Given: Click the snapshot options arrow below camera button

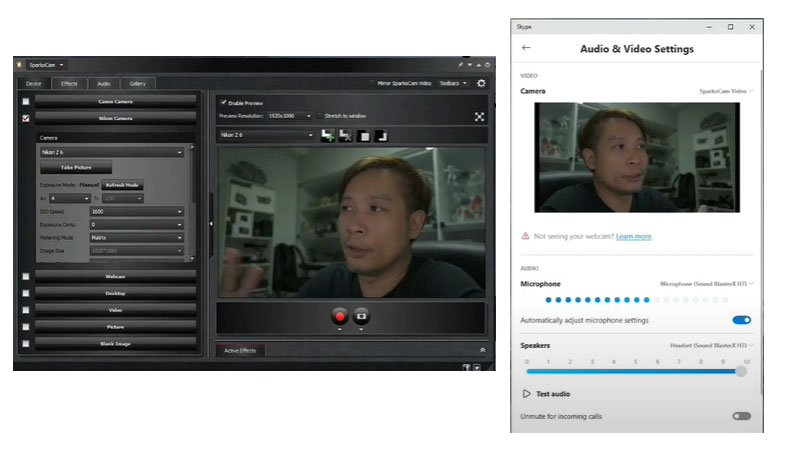Looking at the screenshot, I should click(361, 330).
